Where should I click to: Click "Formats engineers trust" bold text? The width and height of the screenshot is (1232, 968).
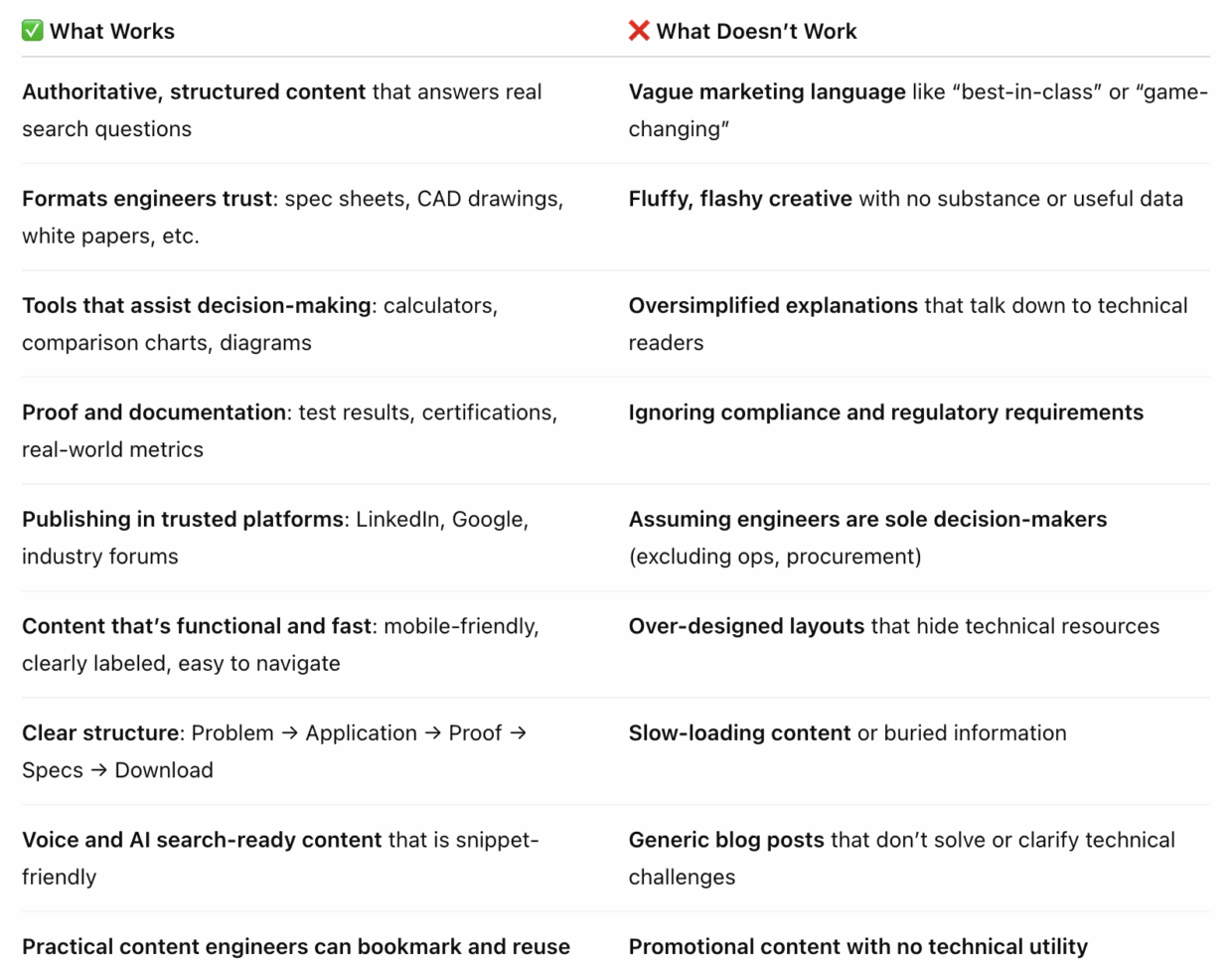[x=147, y=199]
